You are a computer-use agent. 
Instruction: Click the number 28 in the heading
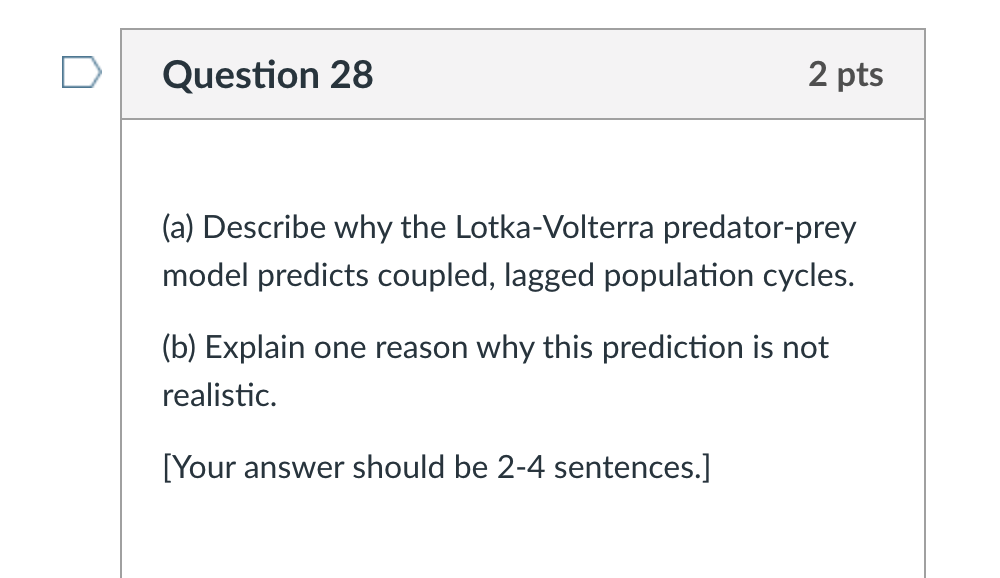click(351, 75)
